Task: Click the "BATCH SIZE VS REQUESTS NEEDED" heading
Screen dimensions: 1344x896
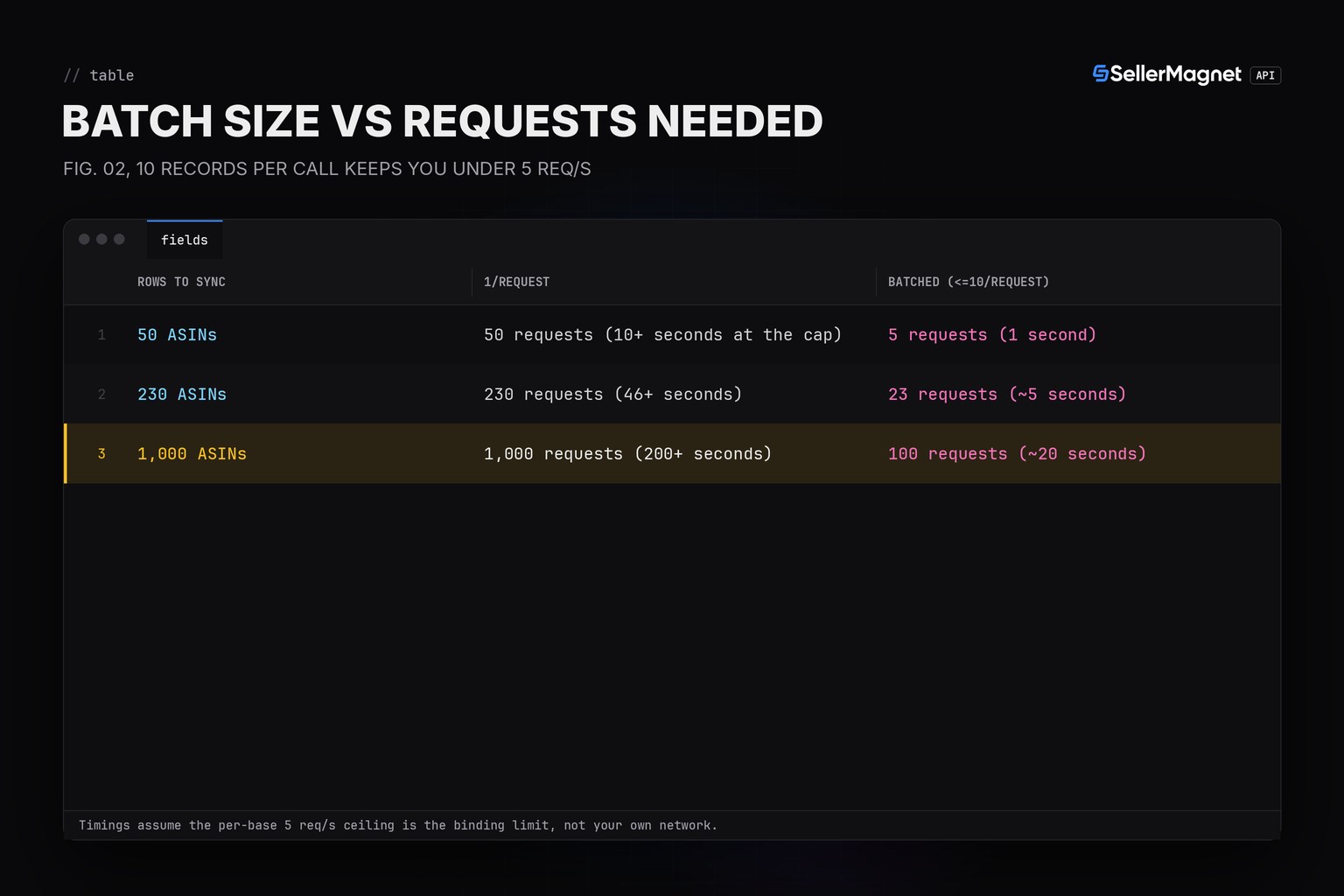Action: [x=443, y=121]
